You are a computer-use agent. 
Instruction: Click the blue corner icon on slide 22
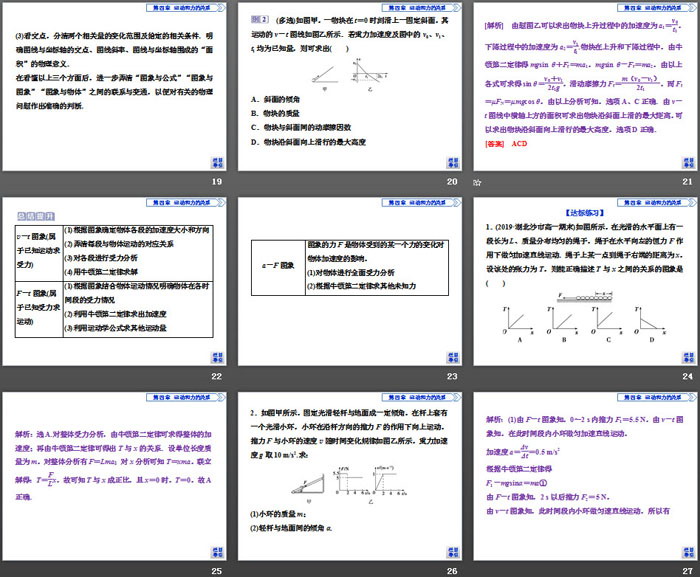point(217,357)
